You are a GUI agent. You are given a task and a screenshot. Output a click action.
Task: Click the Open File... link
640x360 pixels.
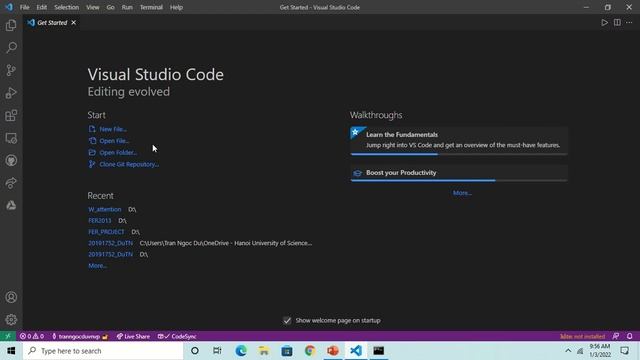[x=109, y=141]
